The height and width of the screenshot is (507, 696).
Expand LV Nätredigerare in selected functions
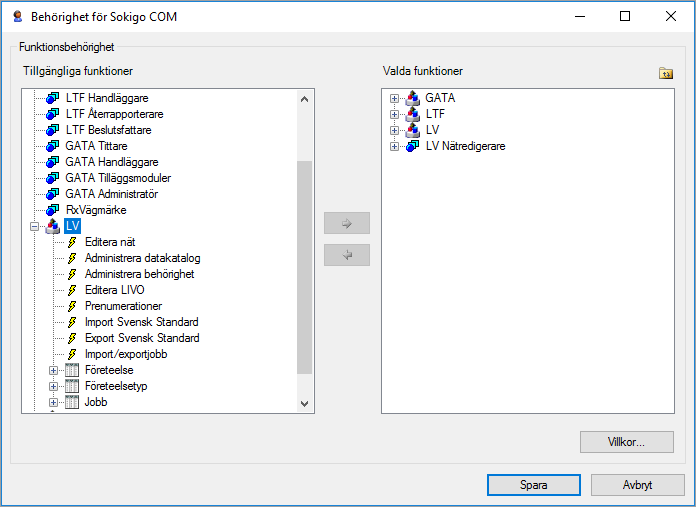394,146
